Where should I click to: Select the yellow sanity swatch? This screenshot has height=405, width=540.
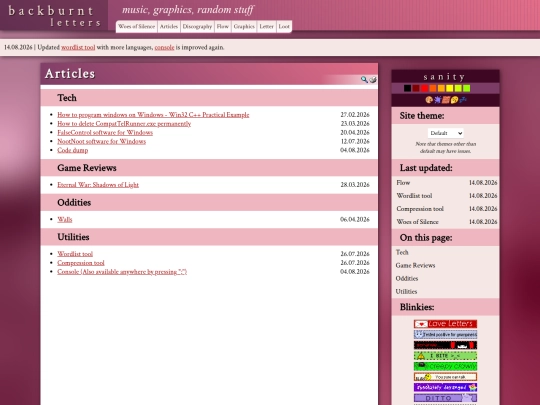[x=450, y=89]
